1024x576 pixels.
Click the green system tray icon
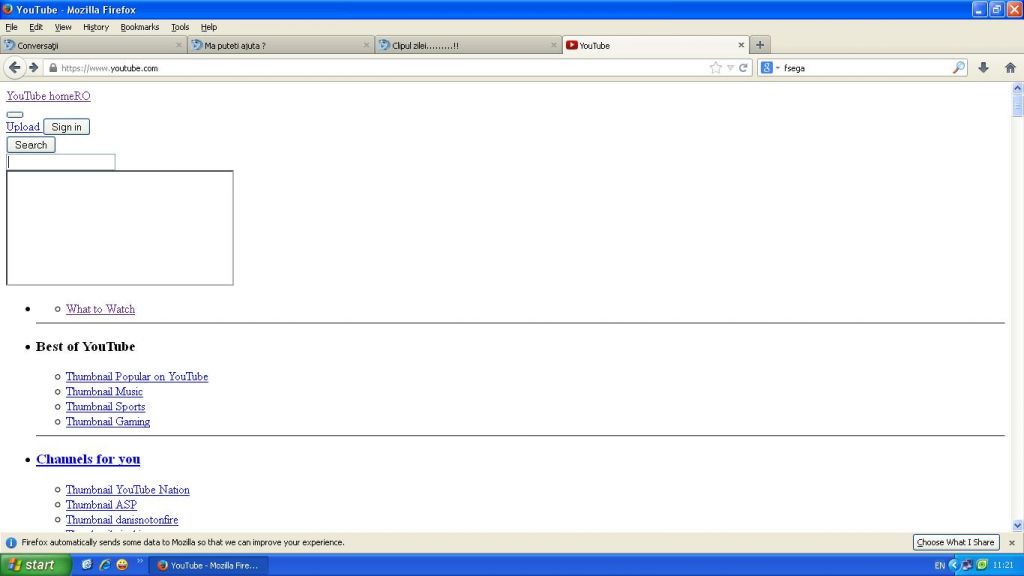[x=982, y=565]
